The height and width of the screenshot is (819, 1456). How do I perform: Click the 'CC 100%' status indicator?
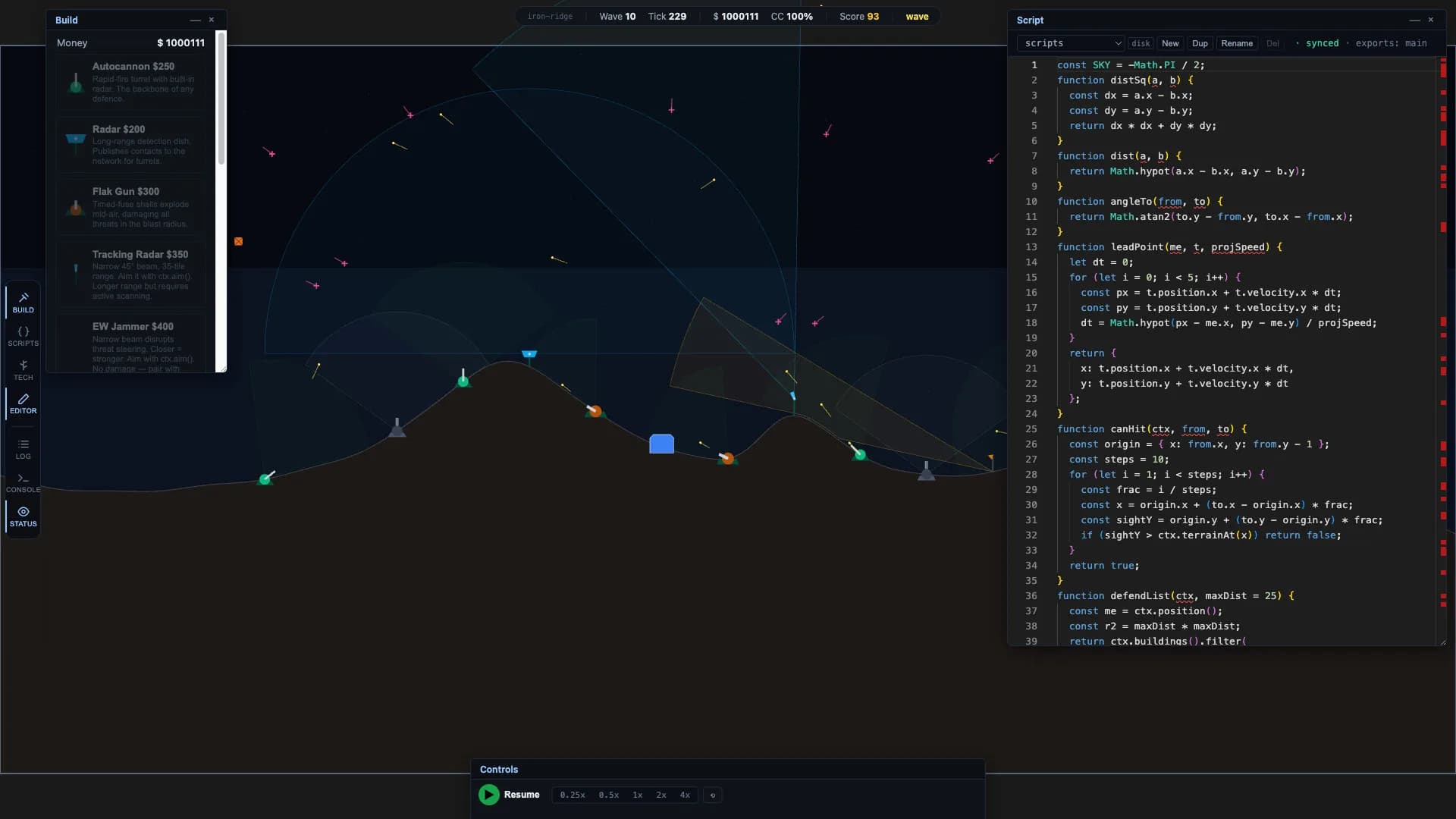792,17
